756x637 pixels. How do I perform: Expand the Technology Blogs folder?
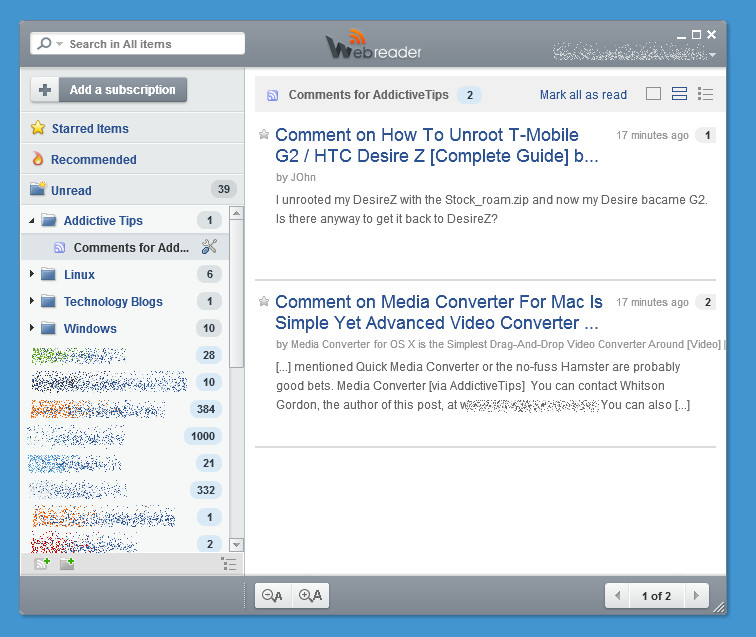pyautogui.click(x=32, y=301)
